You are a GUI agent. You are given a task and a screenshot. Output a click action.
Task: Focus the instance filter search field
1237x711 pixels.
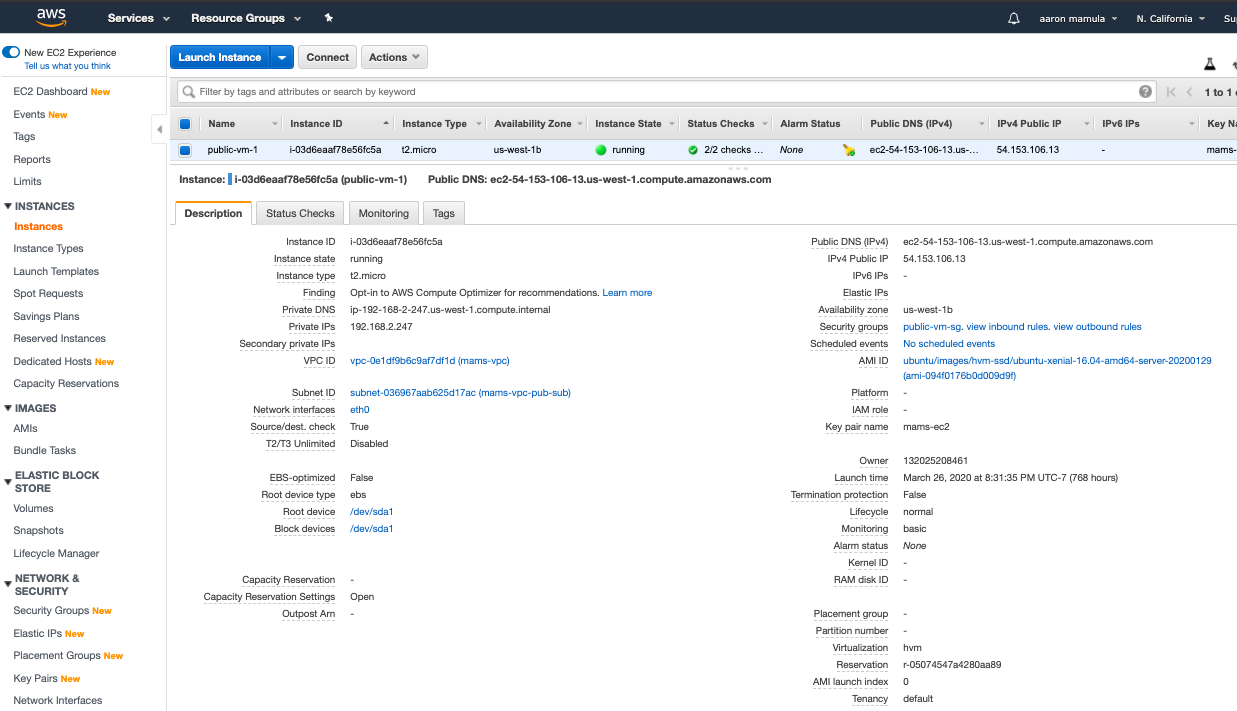click(x=664, y=92)
